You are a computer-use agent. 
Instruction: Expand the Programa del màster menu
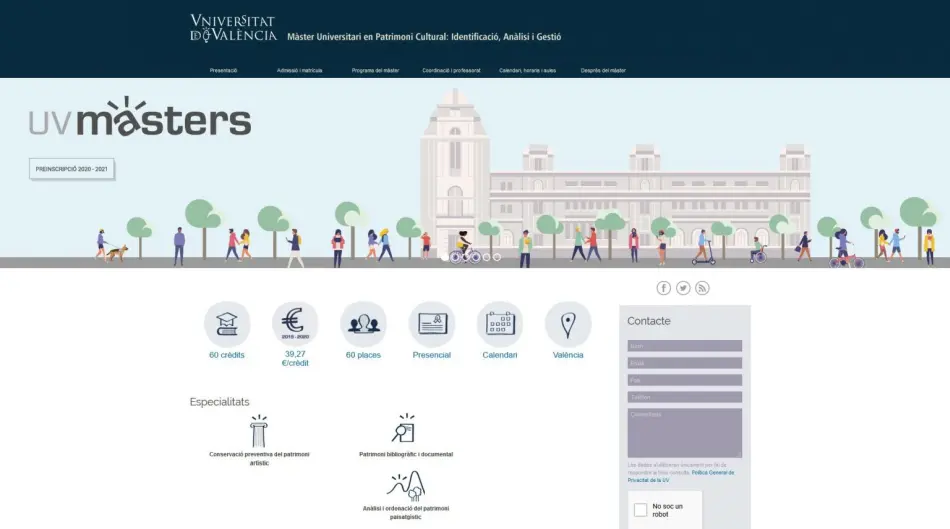[375, 70]
